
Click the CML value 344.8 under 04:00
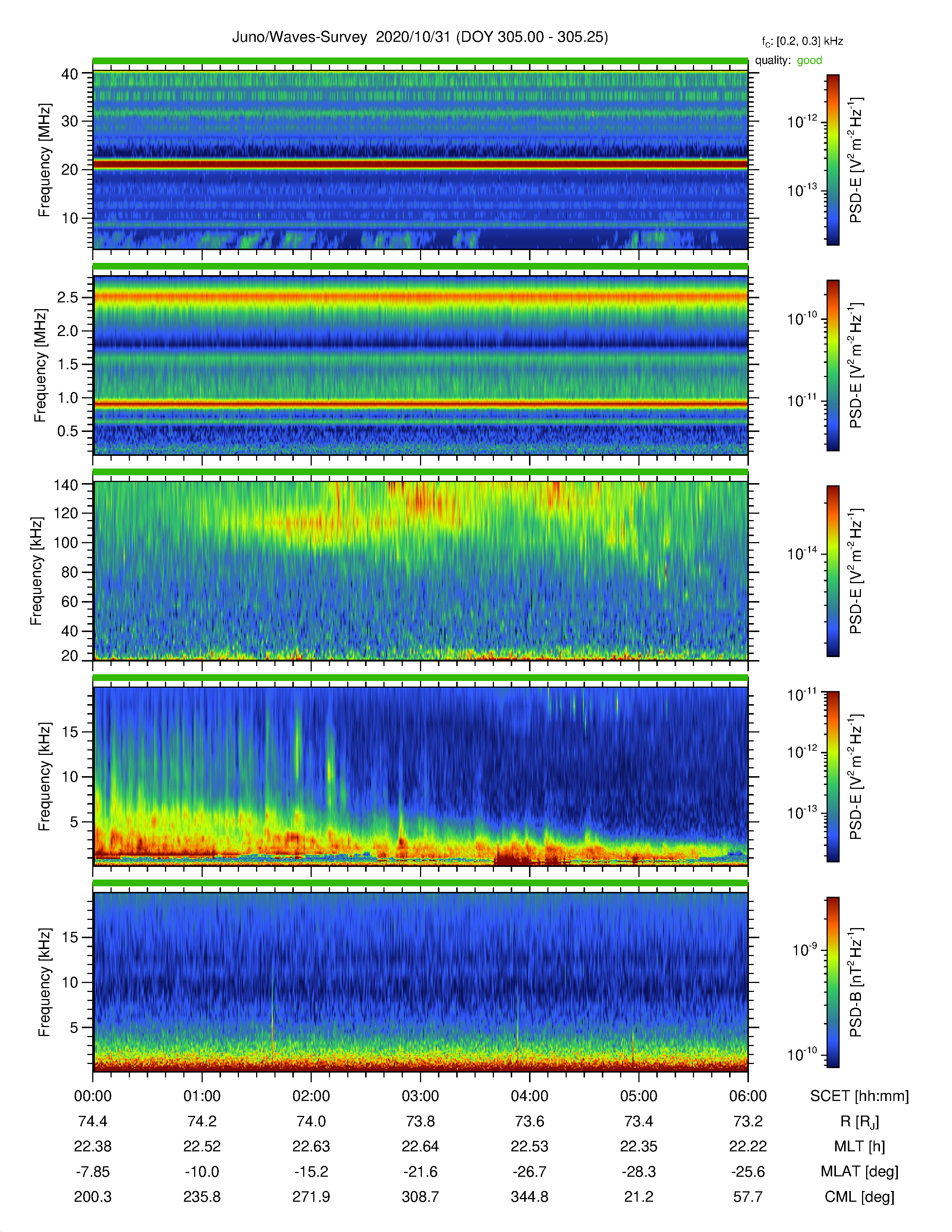pyautogui.click(x=530, y=1197)
